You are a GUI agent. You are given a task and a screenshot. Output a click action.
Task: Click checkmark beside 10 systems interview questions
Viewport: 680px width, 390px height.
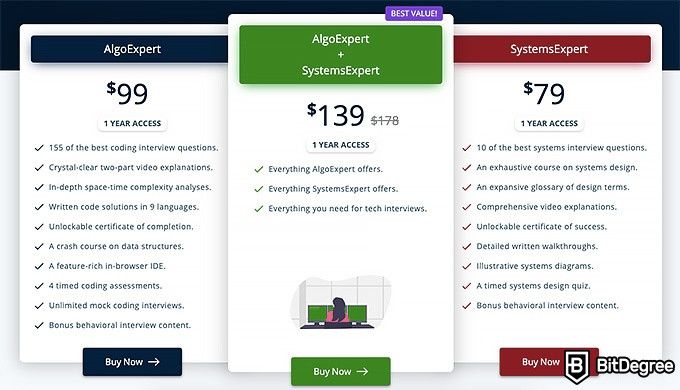[x=467, y=148]
